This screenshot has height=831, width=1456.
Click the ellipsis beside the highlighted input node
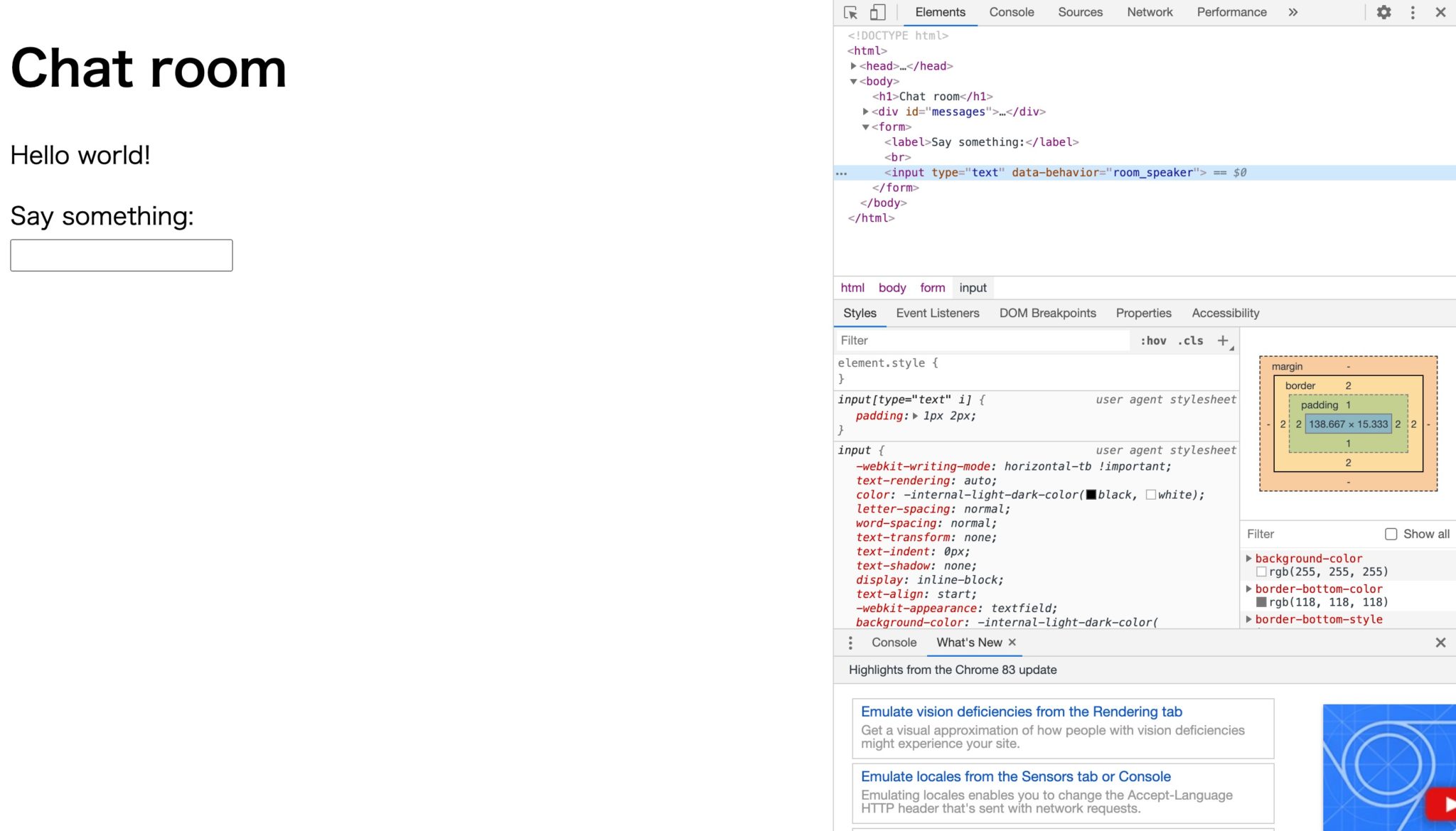point(842,172)
